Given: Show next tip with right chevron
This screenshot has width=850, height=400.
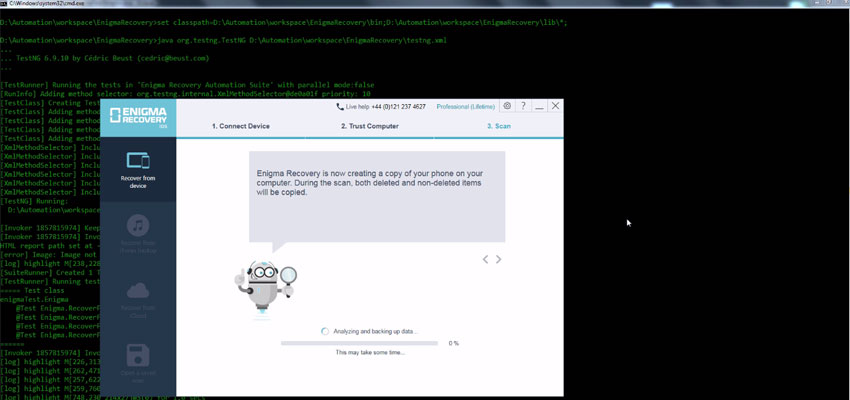Looking at the screenshot, I should click(499, 259).
